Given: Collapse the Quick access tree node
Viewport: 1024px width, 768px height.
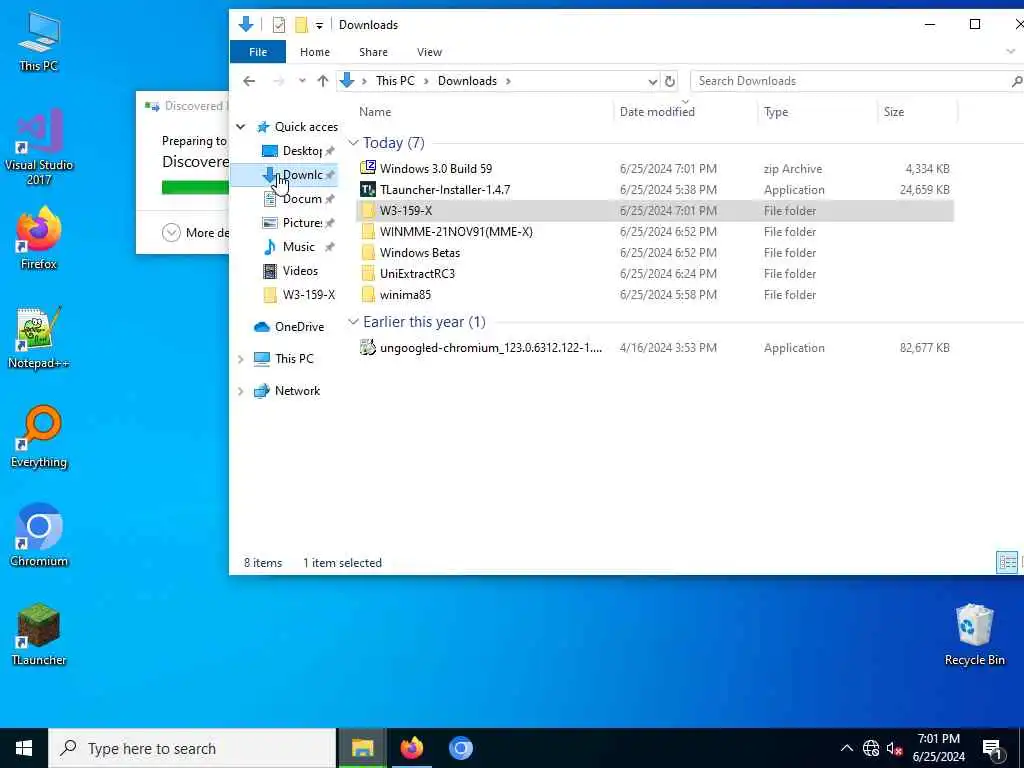Looking at the screenshot, I should coord(241,127).
